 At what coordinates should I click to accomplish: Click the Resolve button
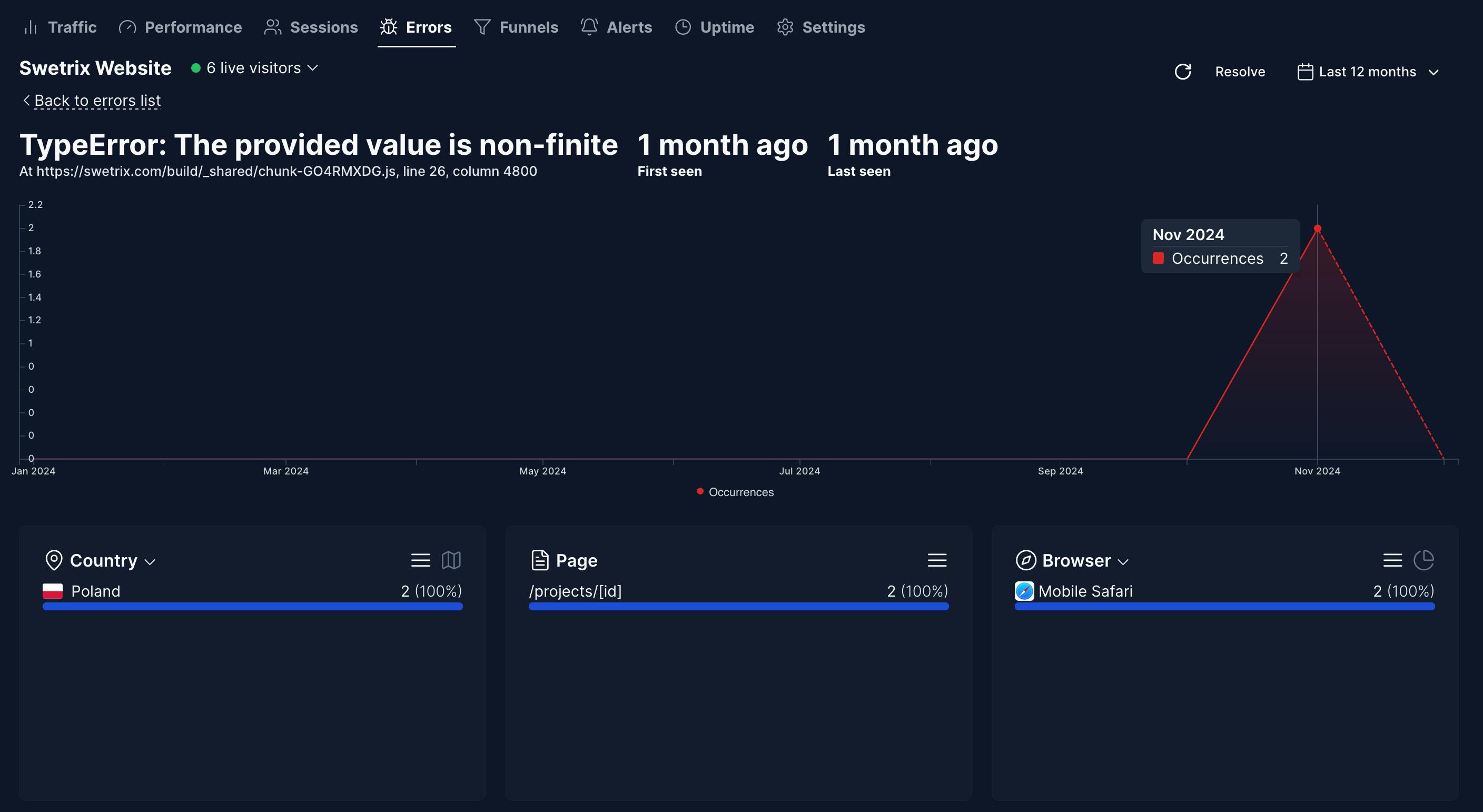click(1240, 72)
